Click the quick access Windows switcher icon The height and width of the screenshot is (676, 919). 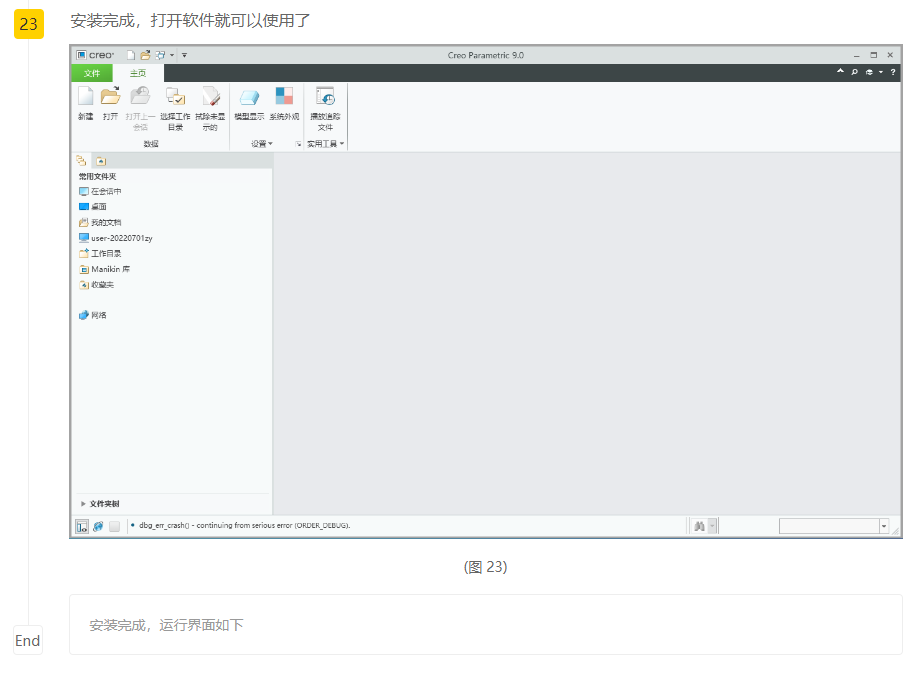tap(160, 55)
